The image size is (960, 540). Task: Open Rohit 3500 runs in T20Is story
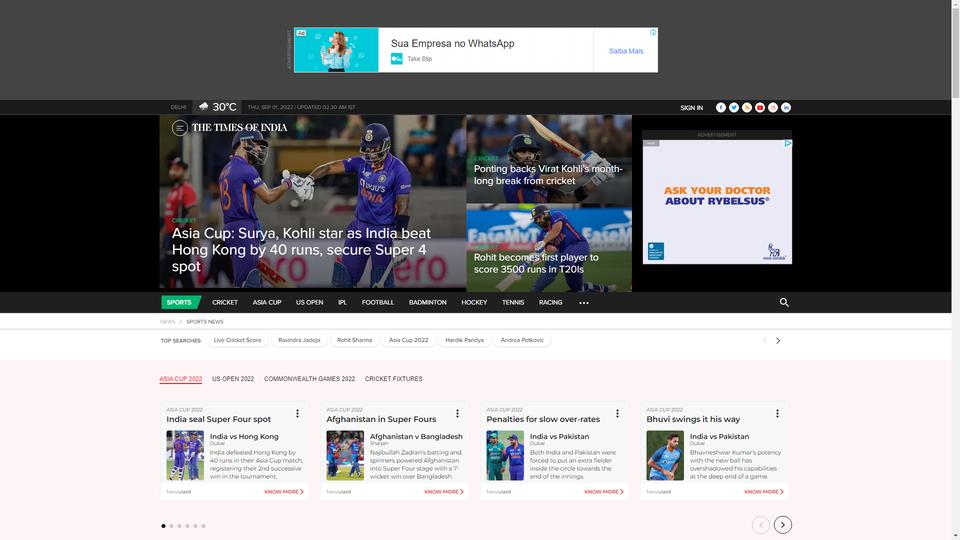[x=536, y=263]
